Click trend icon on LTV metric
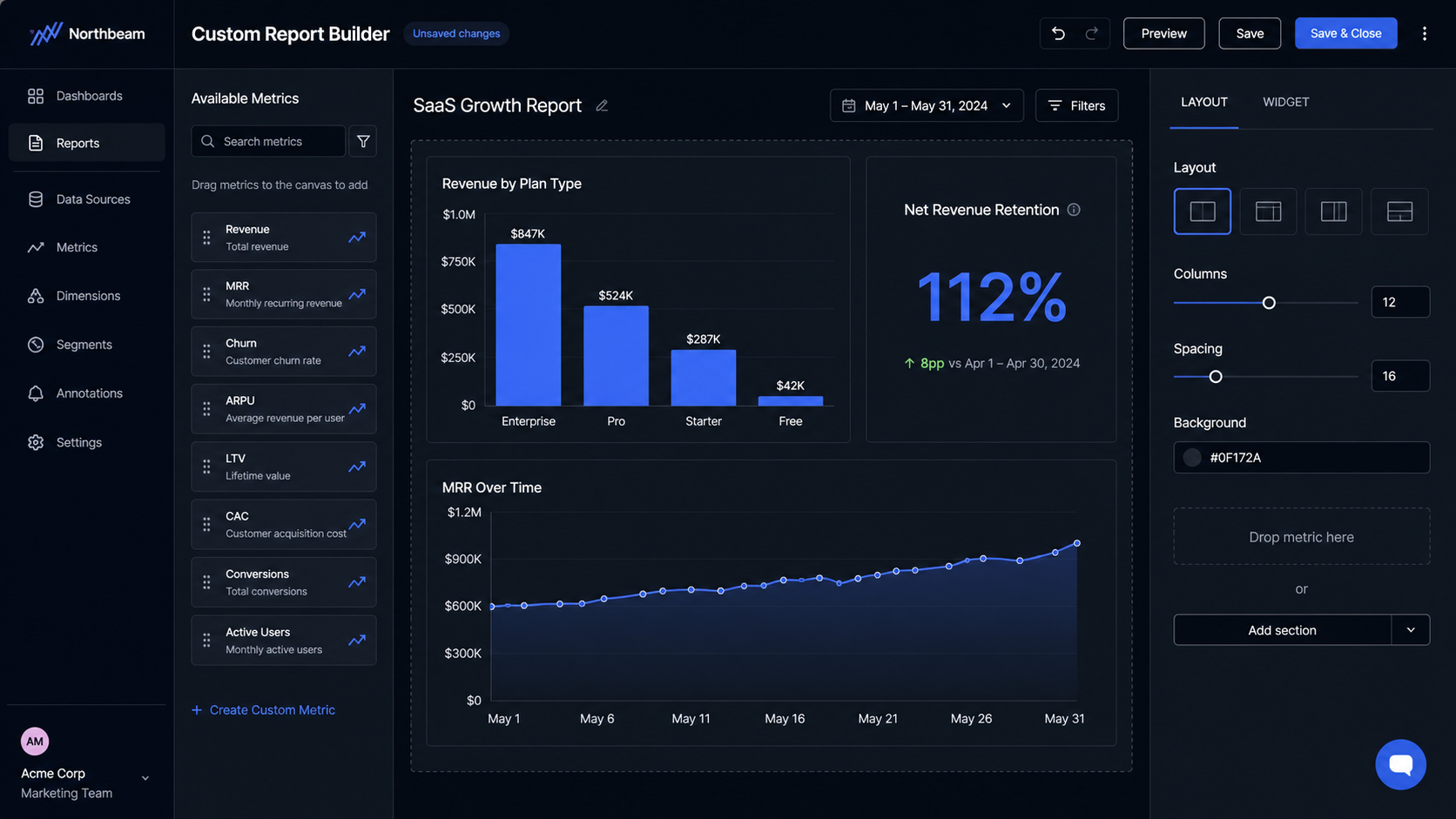The image size is (1456, 819). tap(357, 467)
